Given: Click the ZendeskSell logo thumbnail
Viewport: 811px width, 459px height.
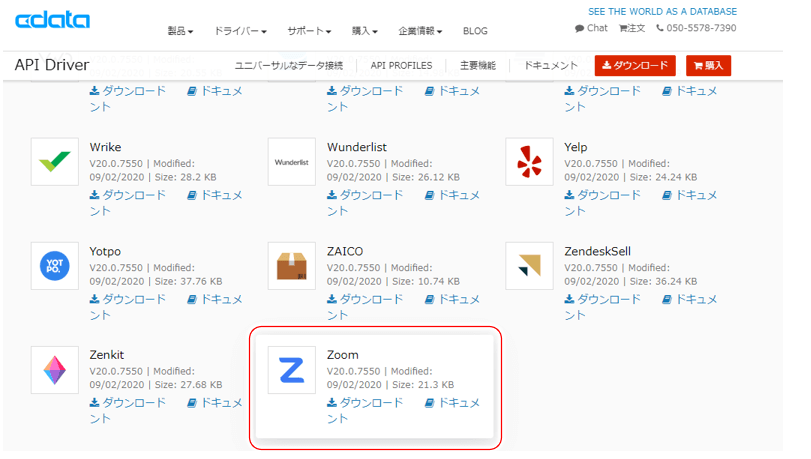Looking at the screenshot, I should (x=529, y=266).
